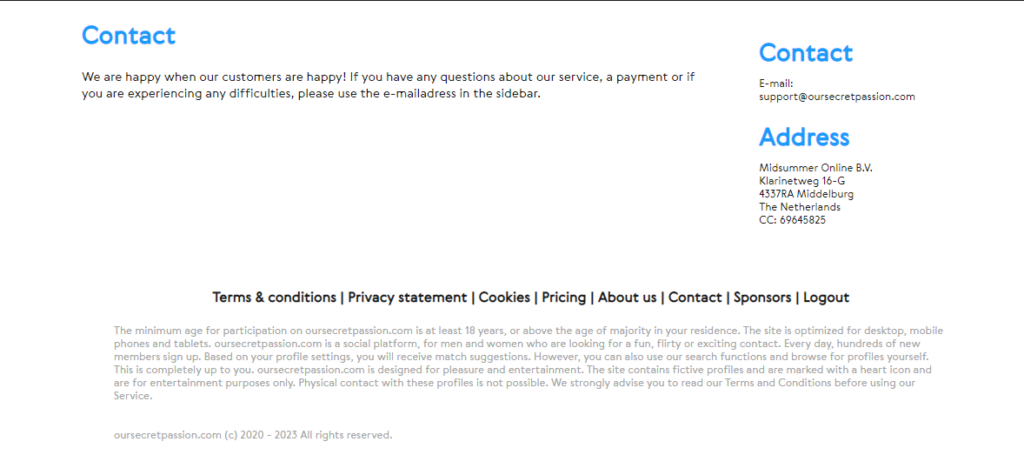Click the Klarinetweg 16-G street address
This screenshot has width=1024, height=455.
tap(802, 181)
